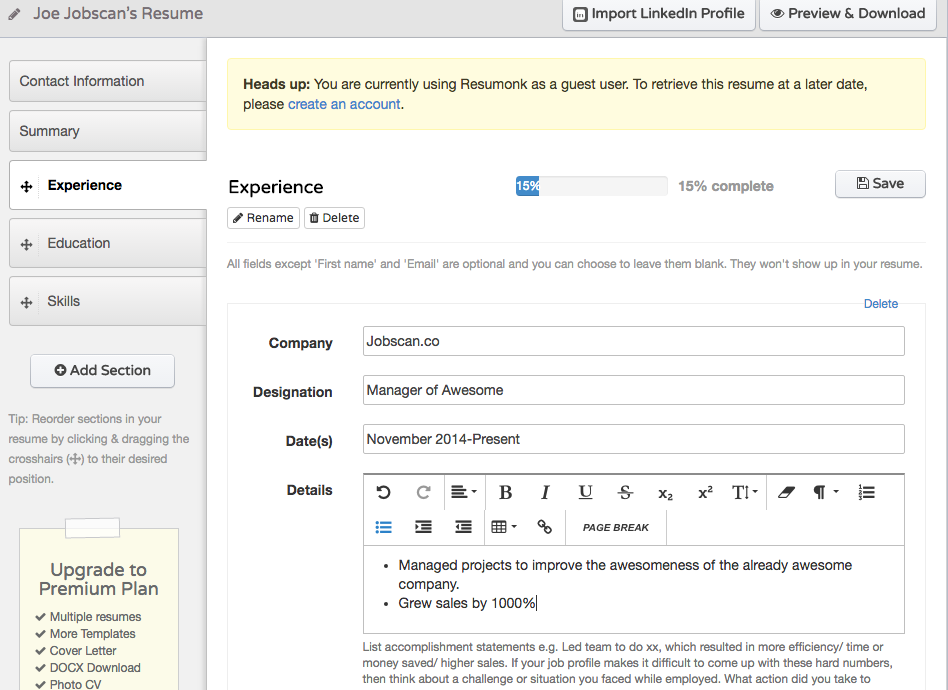Go to the Education section
The width and height of the screenshot is (948, 690).
(108, 243)
